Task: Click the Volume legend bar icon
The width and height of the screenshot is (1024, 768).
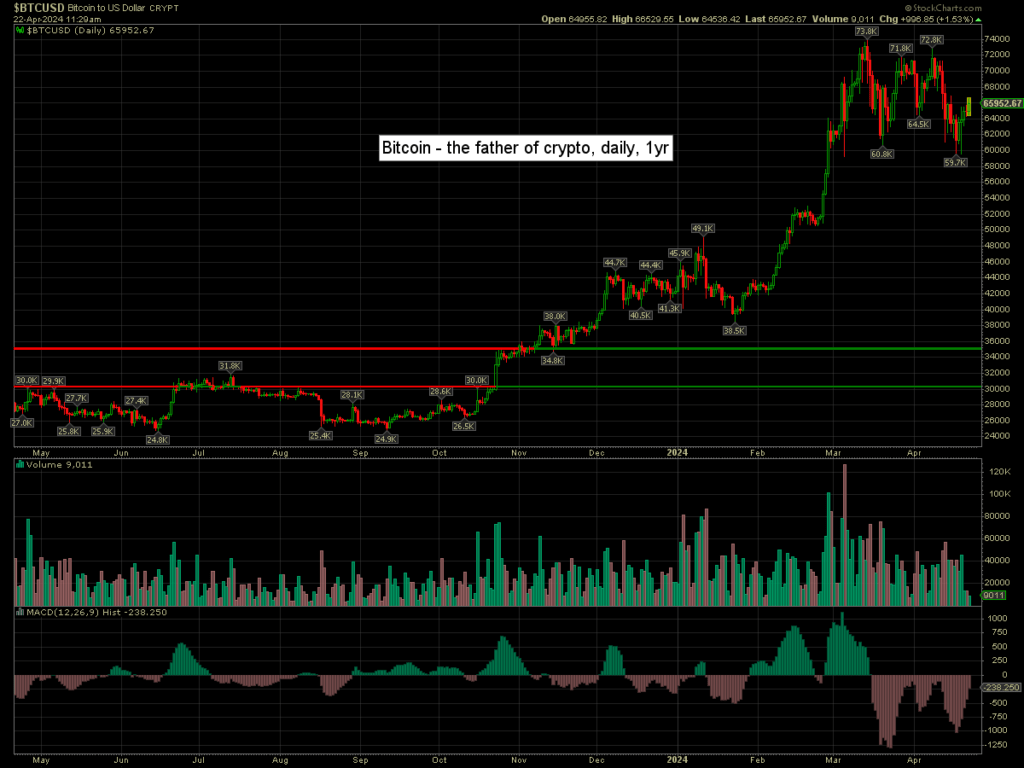Action: point(19,463)
